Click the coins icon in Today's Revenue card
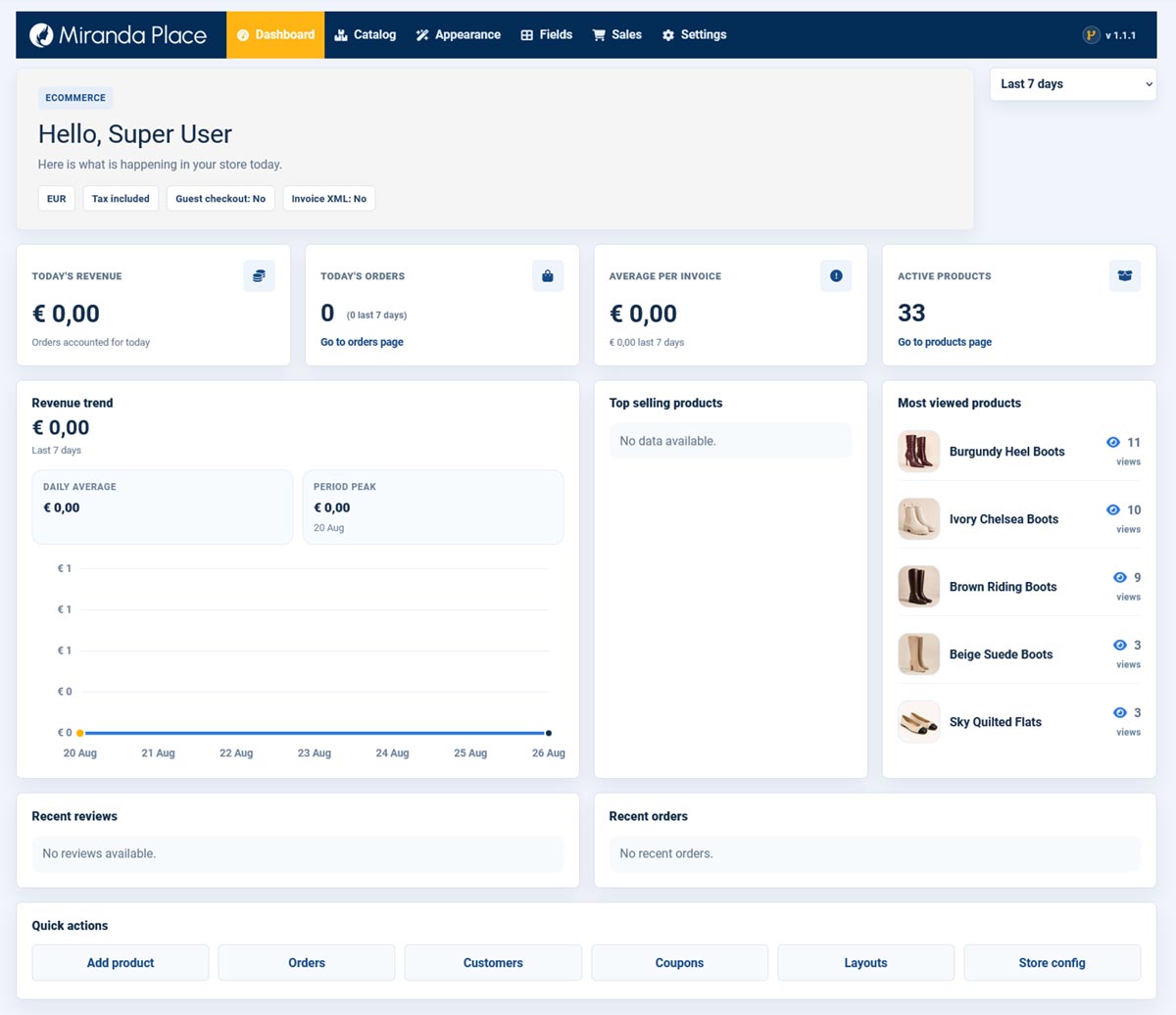 click(259, 276)
